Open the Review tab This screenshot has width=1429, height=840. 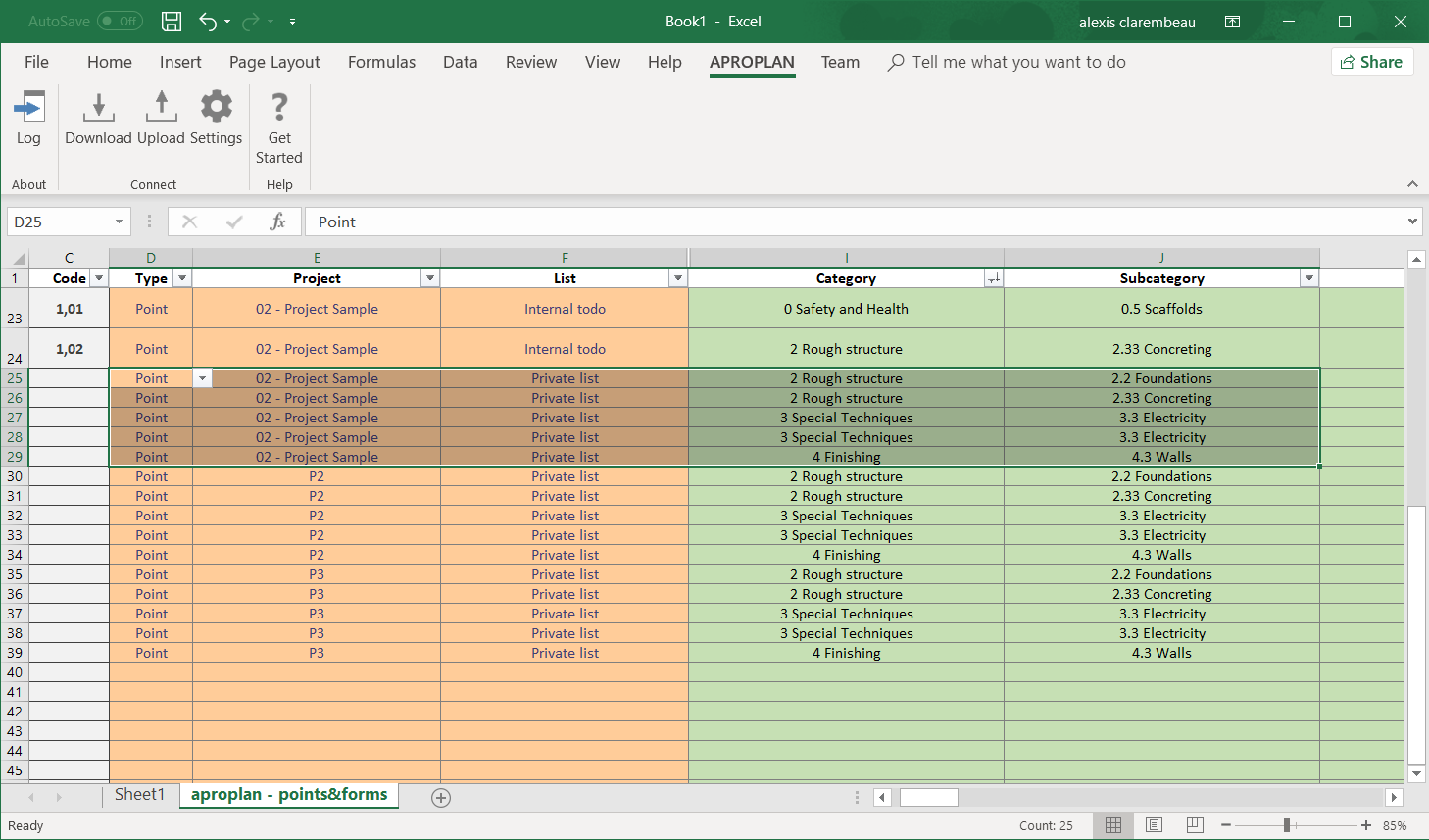[x=531, y=63]
